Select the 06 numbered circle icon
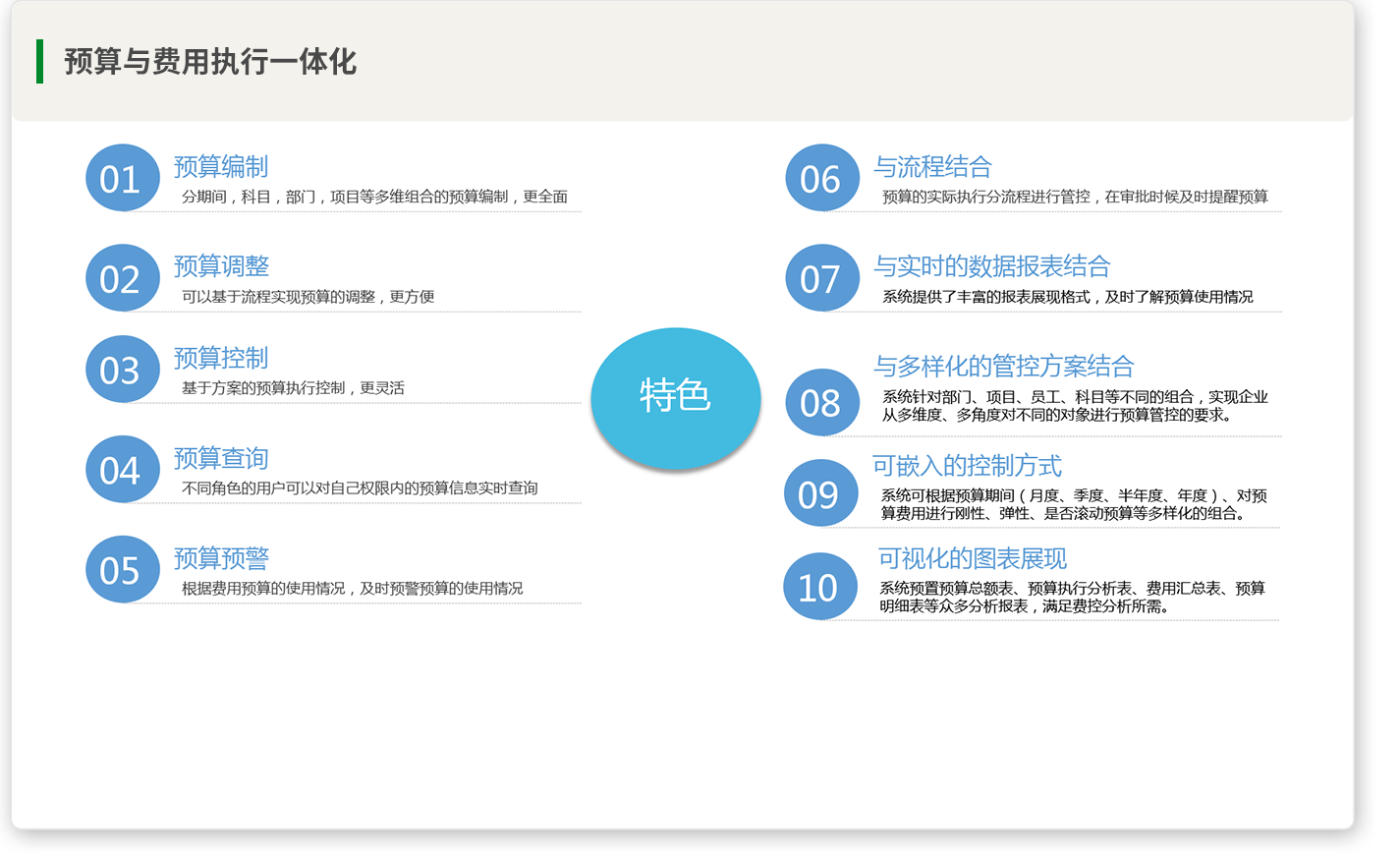The height and width of the screenshot is (860, 1400). pyautogui.click(x=821, y=178)
